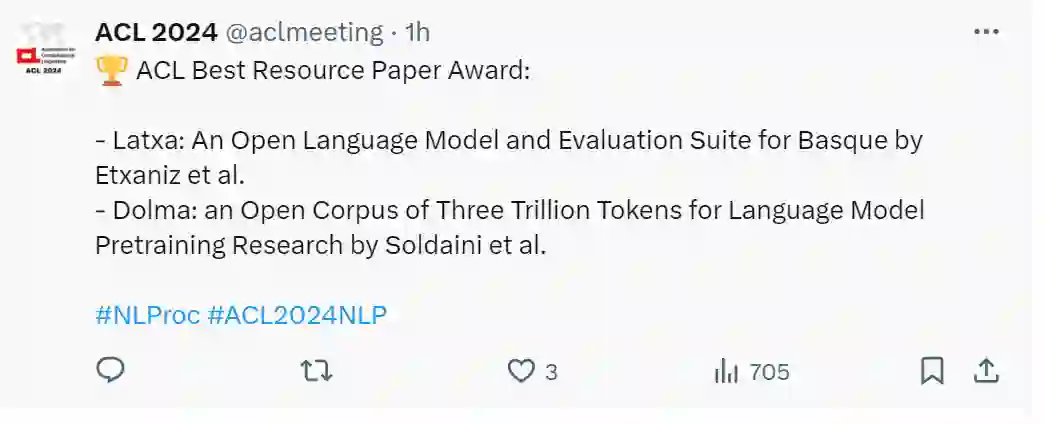Screen dimensions: 1044x424
Task: Open view analytics bar chart icon
Action: [x=726, y=371]
